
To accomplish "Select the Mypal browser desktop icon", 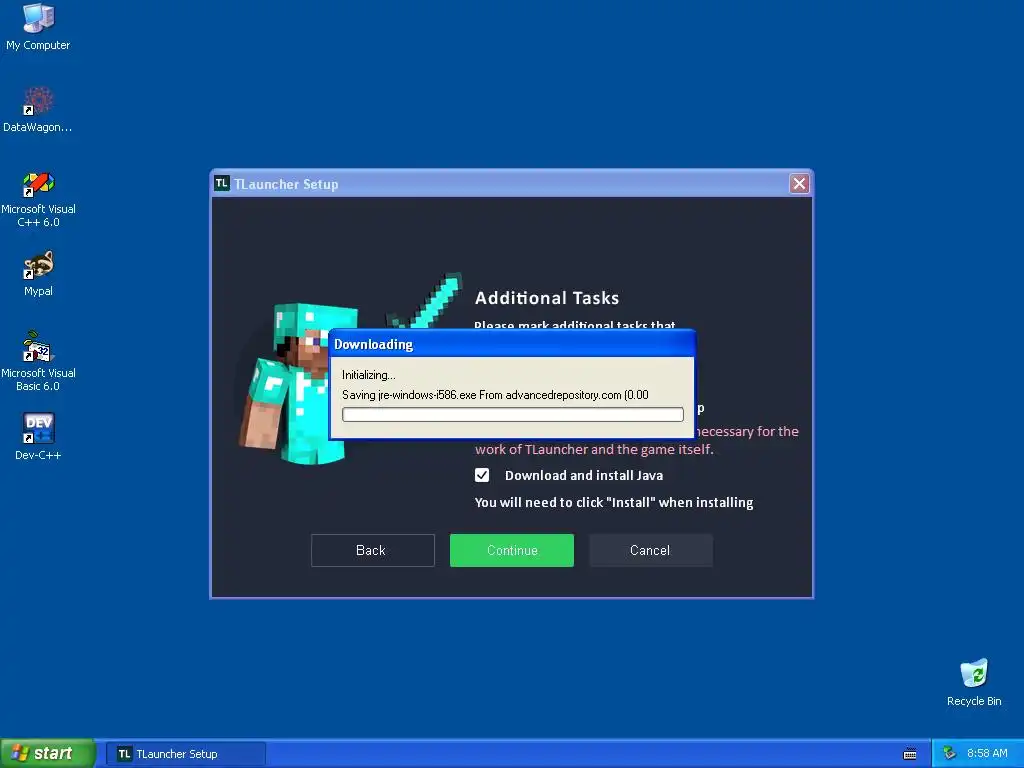I will (x=38, y=274).
